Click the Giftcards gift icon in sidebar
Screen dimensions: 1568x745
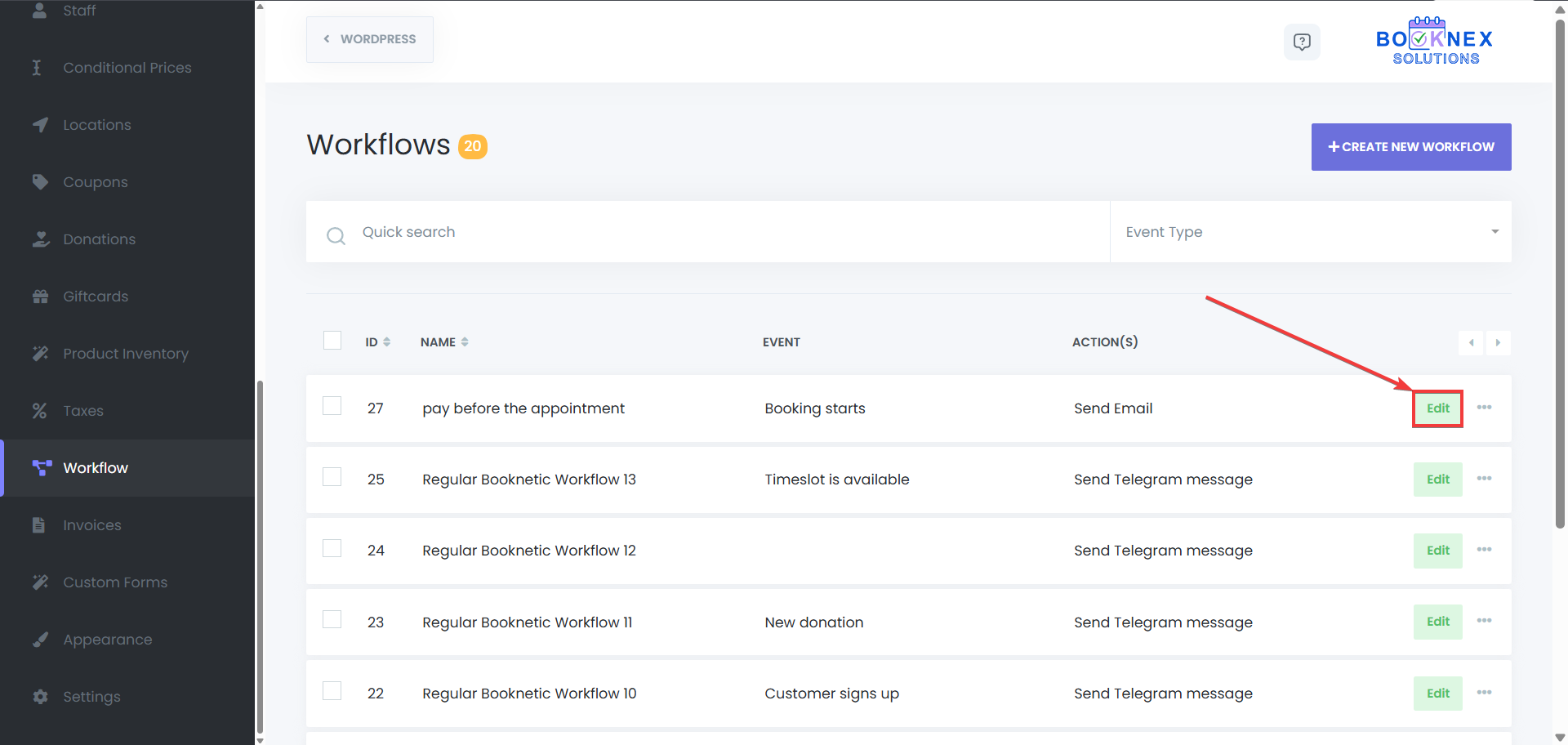(x=40, y=297)
